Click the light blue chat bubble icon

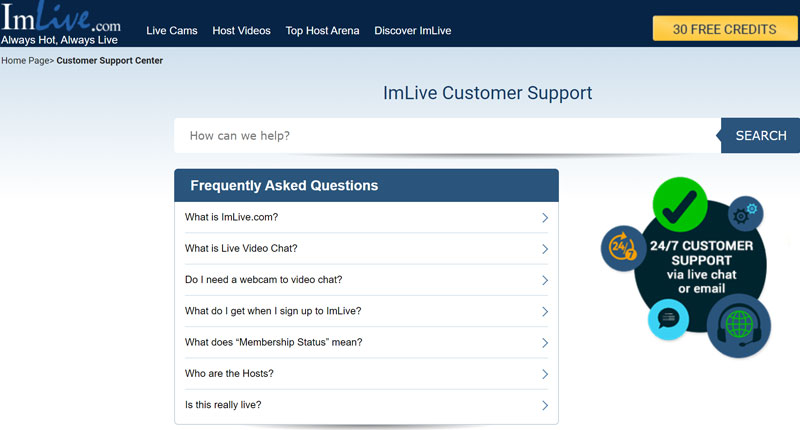pyautogui.click(x=668, y=319)
